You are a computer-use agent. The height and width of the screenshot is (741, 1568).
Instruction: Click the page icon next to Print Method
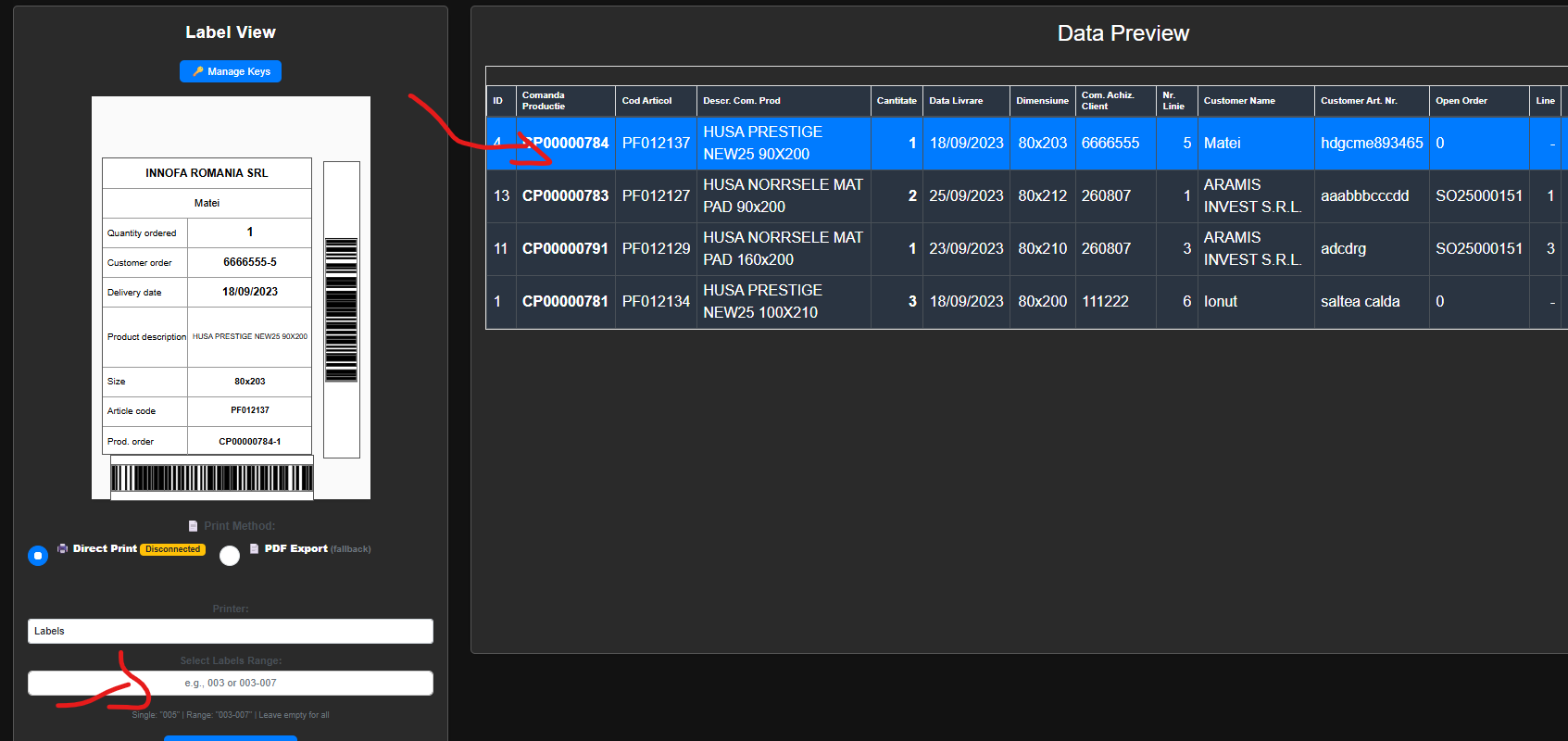point(193,526)
